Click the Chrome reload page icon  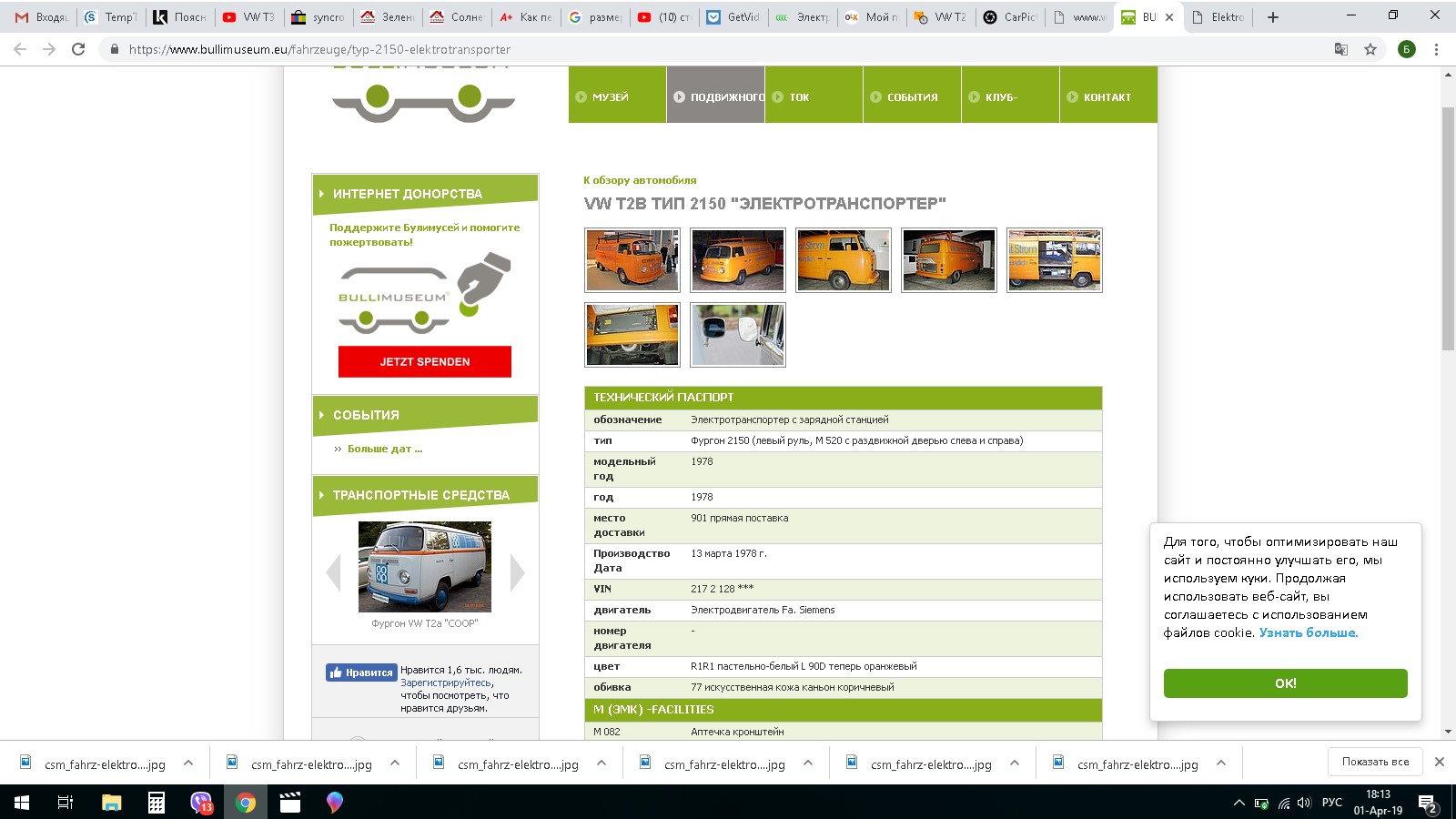point(78,49)
